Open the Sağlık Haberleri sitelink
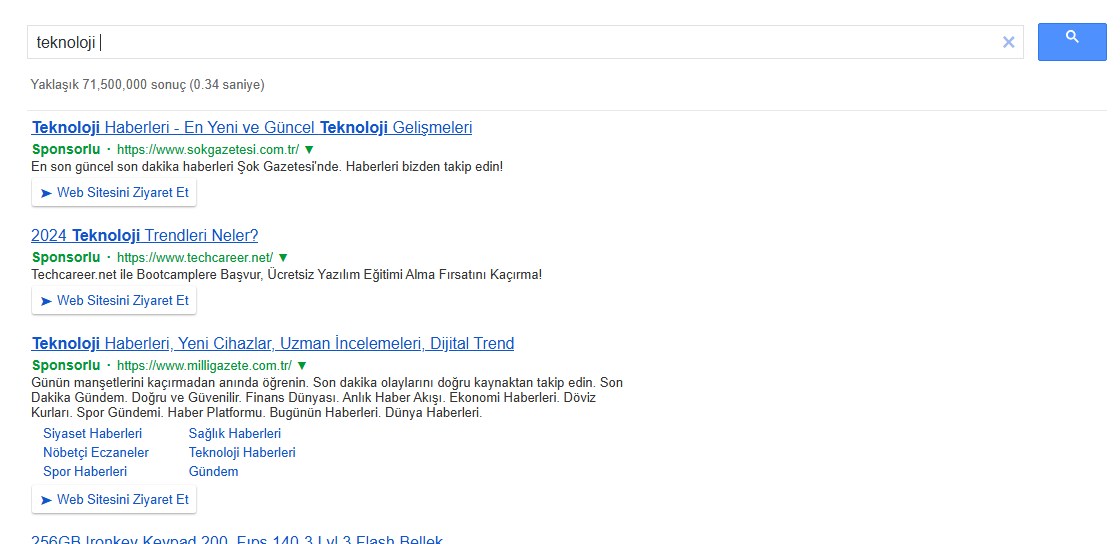1120x544 pixels. 234,434
